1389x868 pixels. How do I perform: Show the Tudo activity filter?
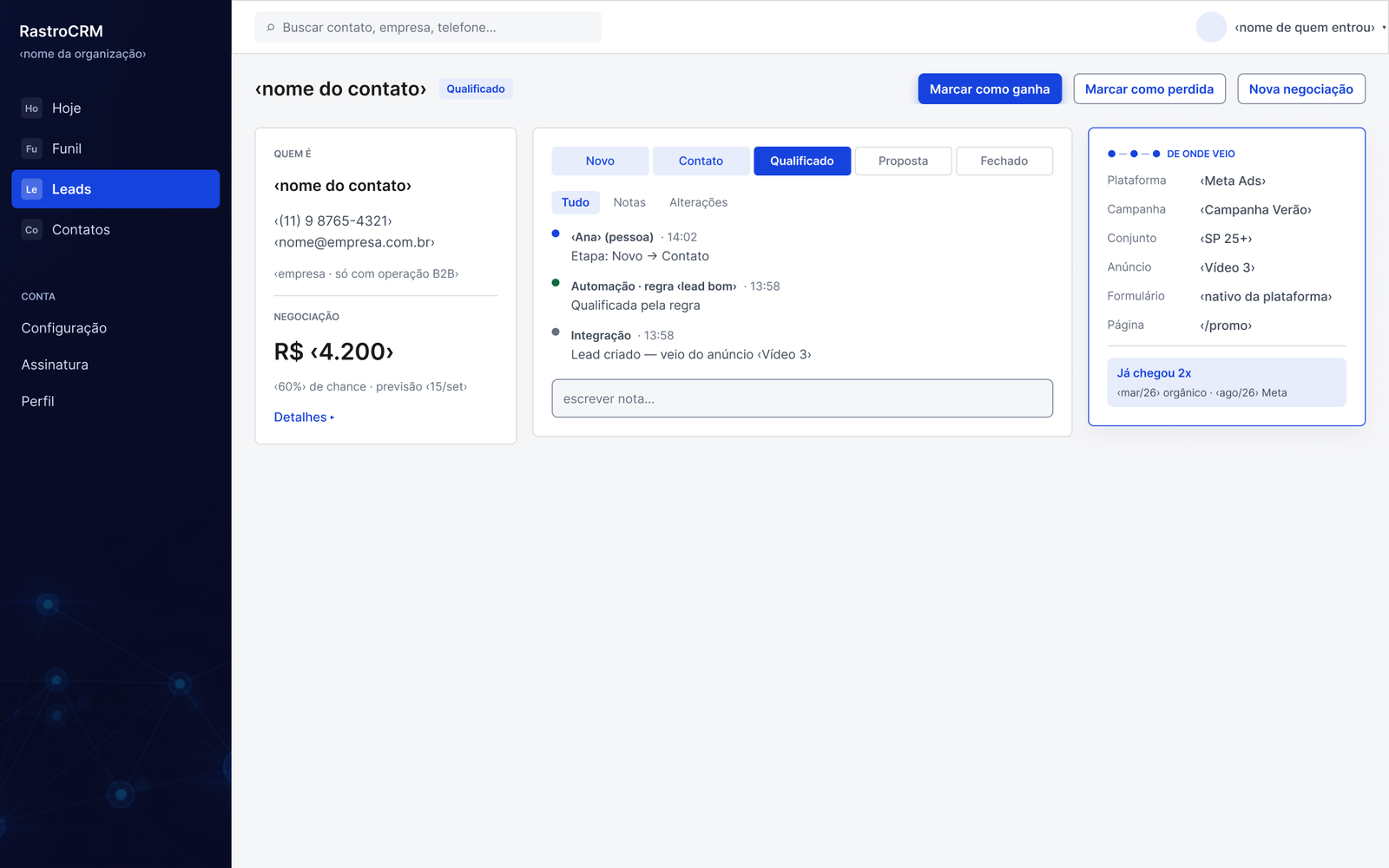(576, 202)
